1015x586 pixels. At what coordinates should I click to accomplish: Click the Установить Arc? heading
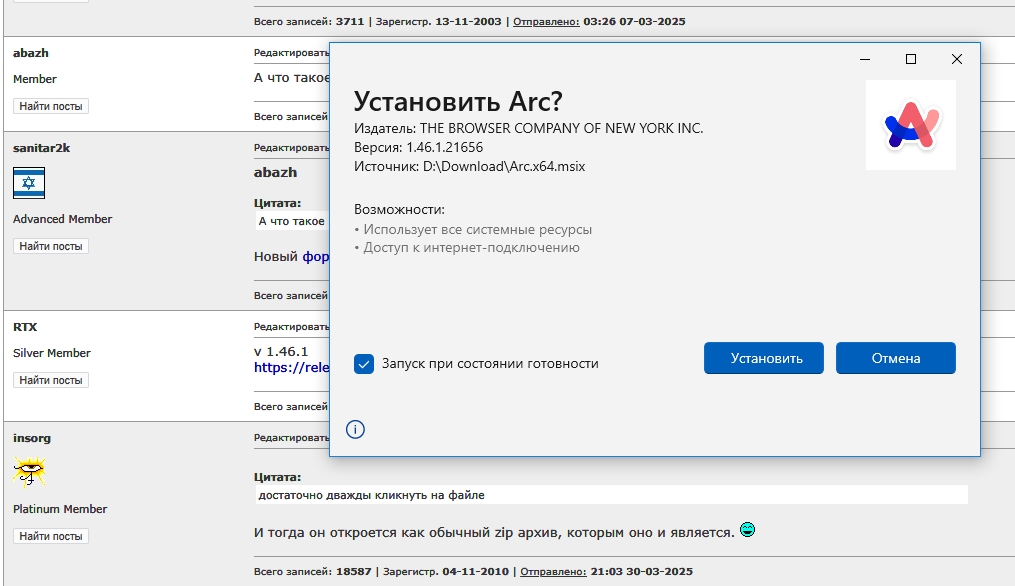[458, 101]
